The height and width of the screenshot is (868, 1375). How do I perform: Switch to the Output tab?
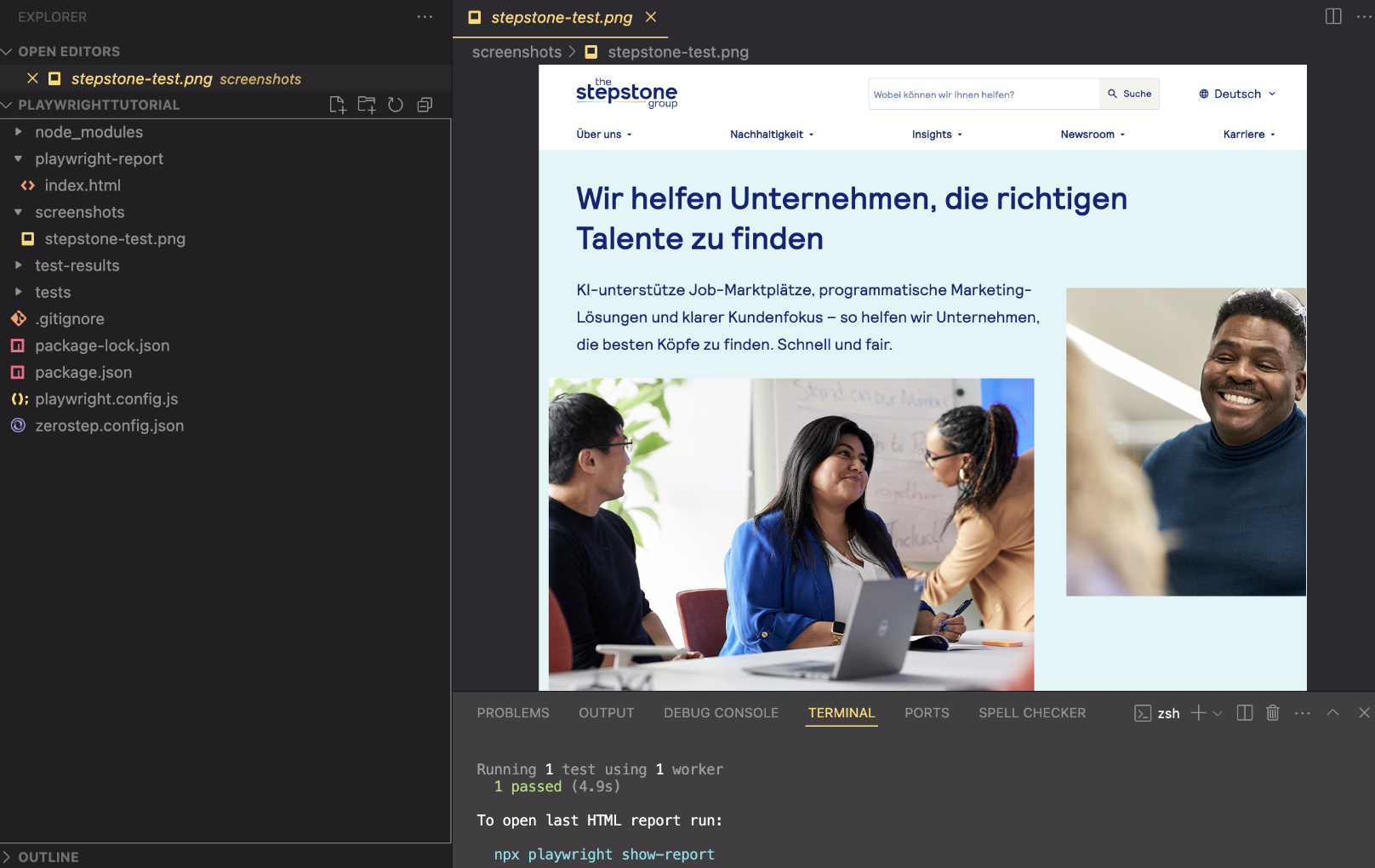point(607,713)
